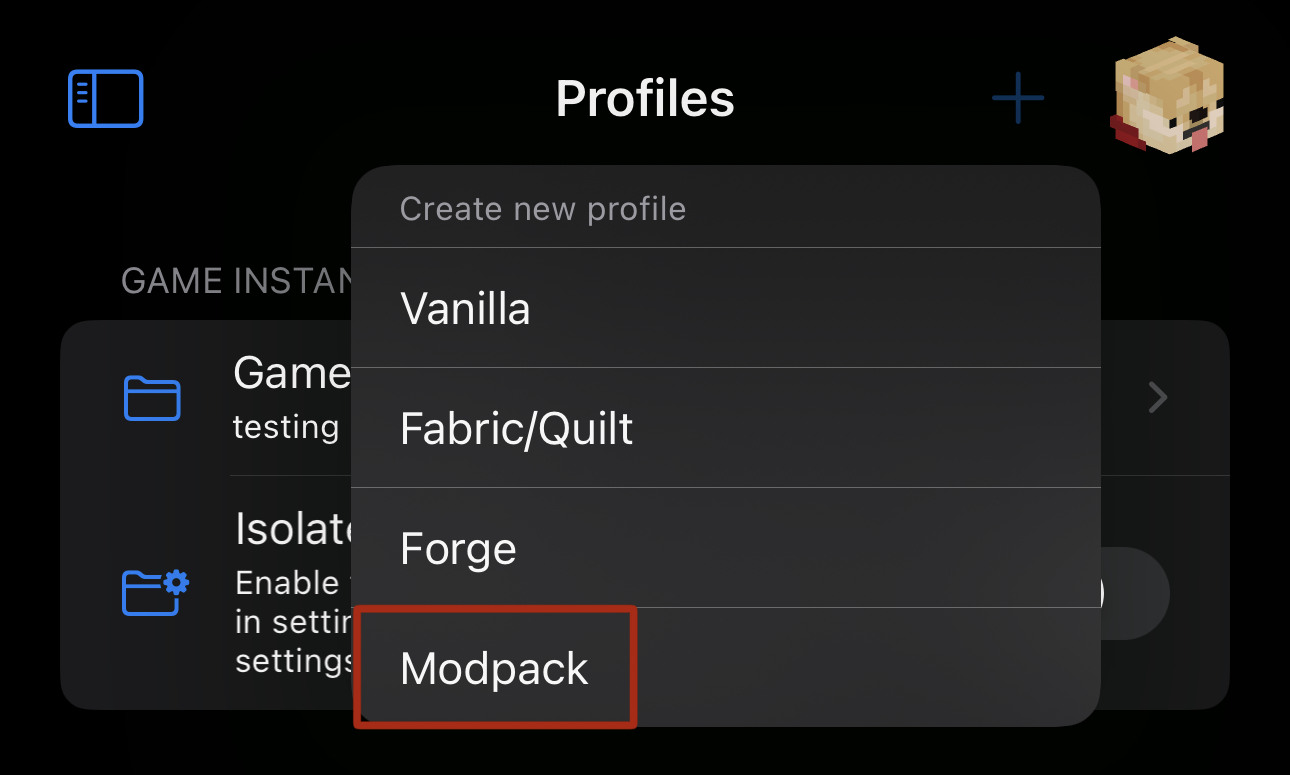Click empty area below the settings card
The height and width of the screenshot is (775, 1290).
point(645,745)
